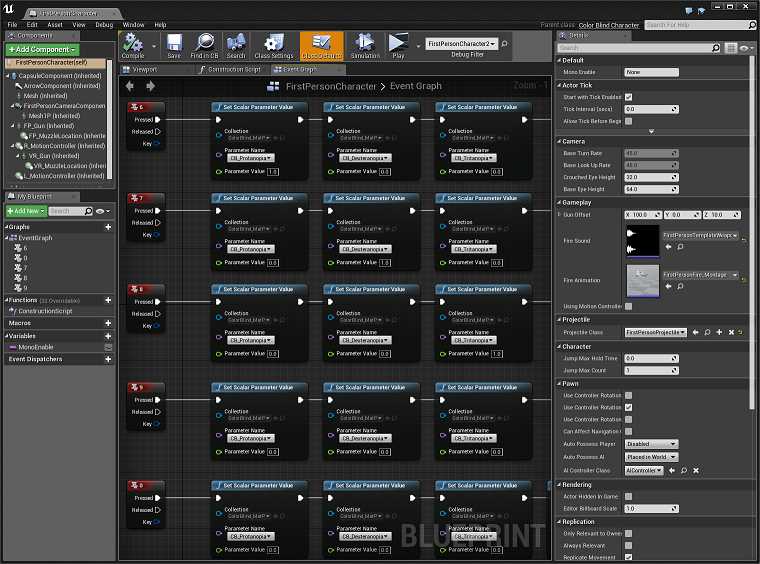Use selected asset arrow for Fire Animation
Screen dimensions: 760x564
coord(668,286)
